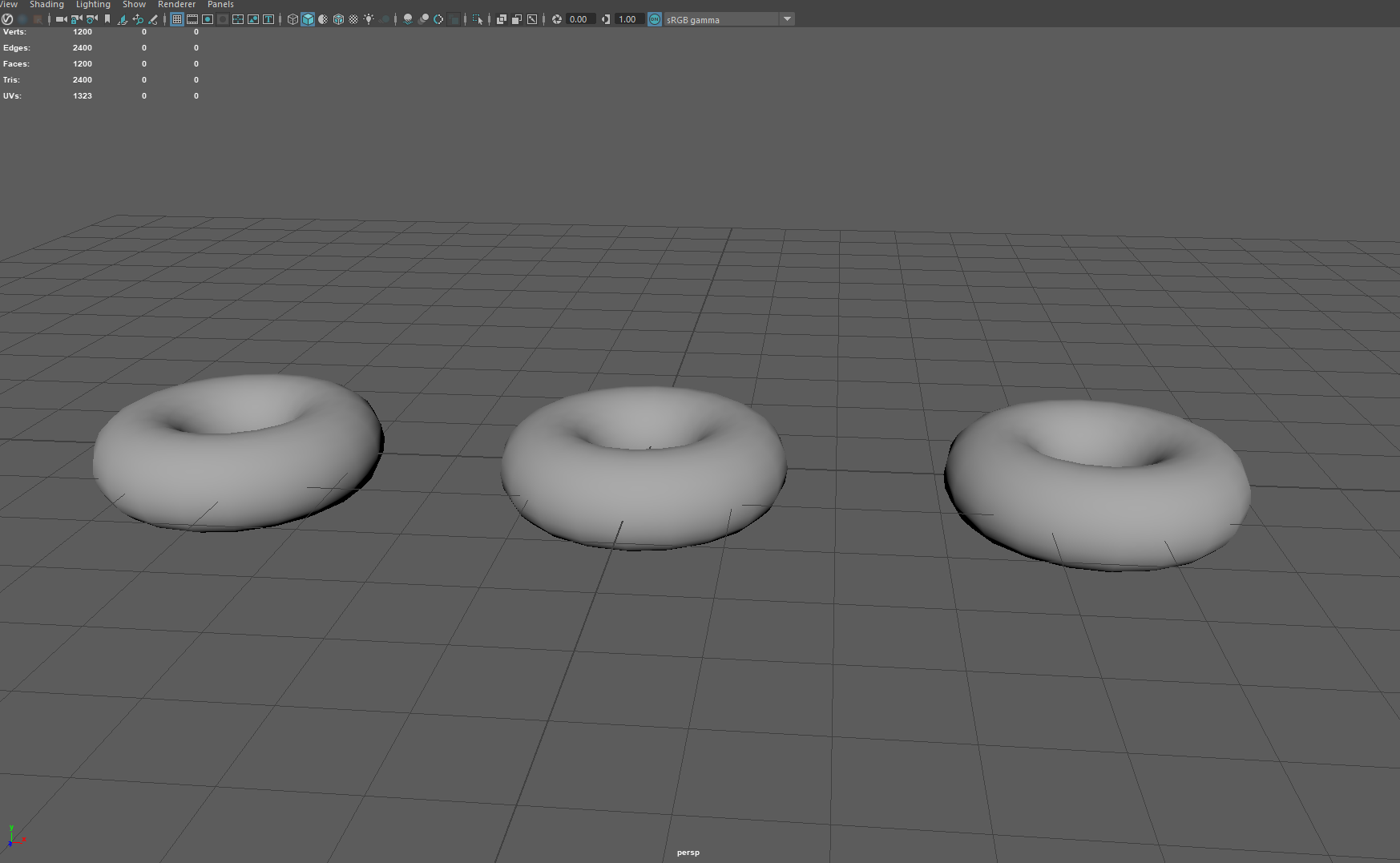Screen dimensions: 1400x863
Task: Open the Show menu
Action: [x=134, y=5]
